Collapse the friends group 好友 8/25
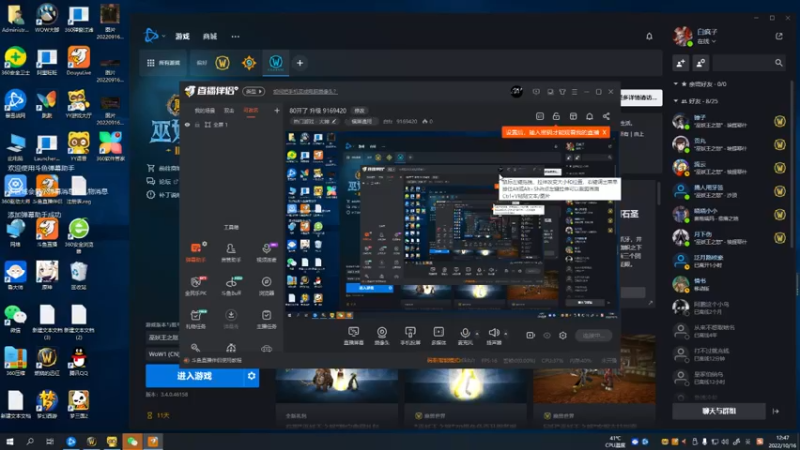This screenshot has width=800, height=450. click(676, 101)
